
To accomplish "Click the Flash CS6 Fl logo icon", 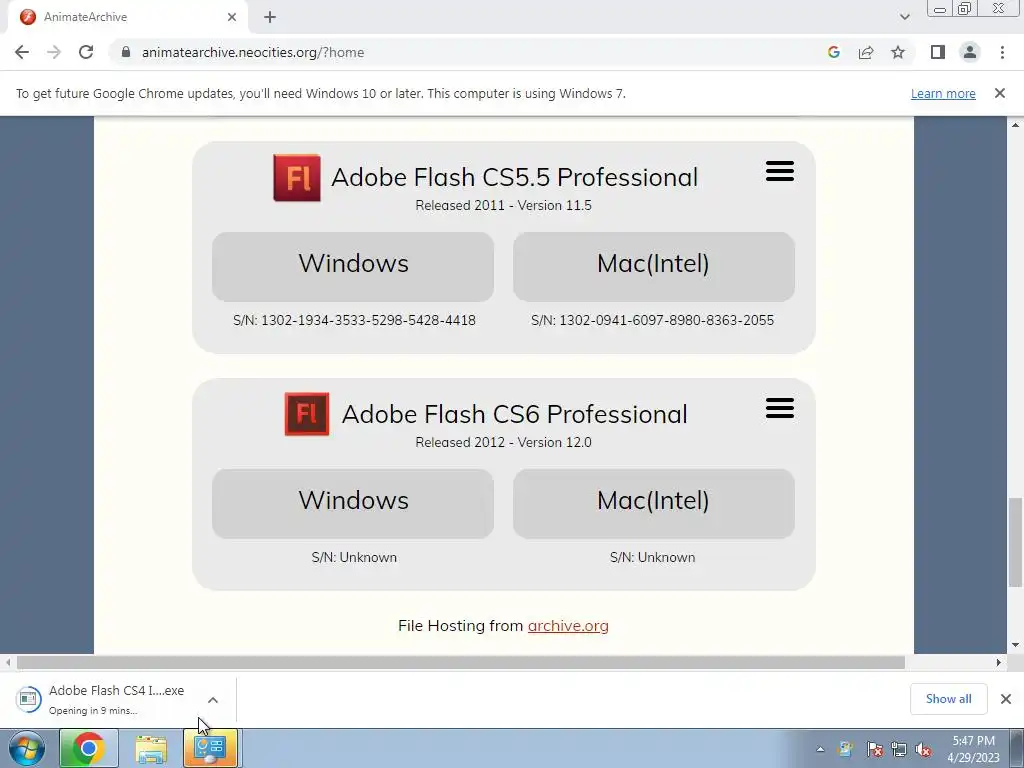I will pyautogui.click(x=307, y=414).
